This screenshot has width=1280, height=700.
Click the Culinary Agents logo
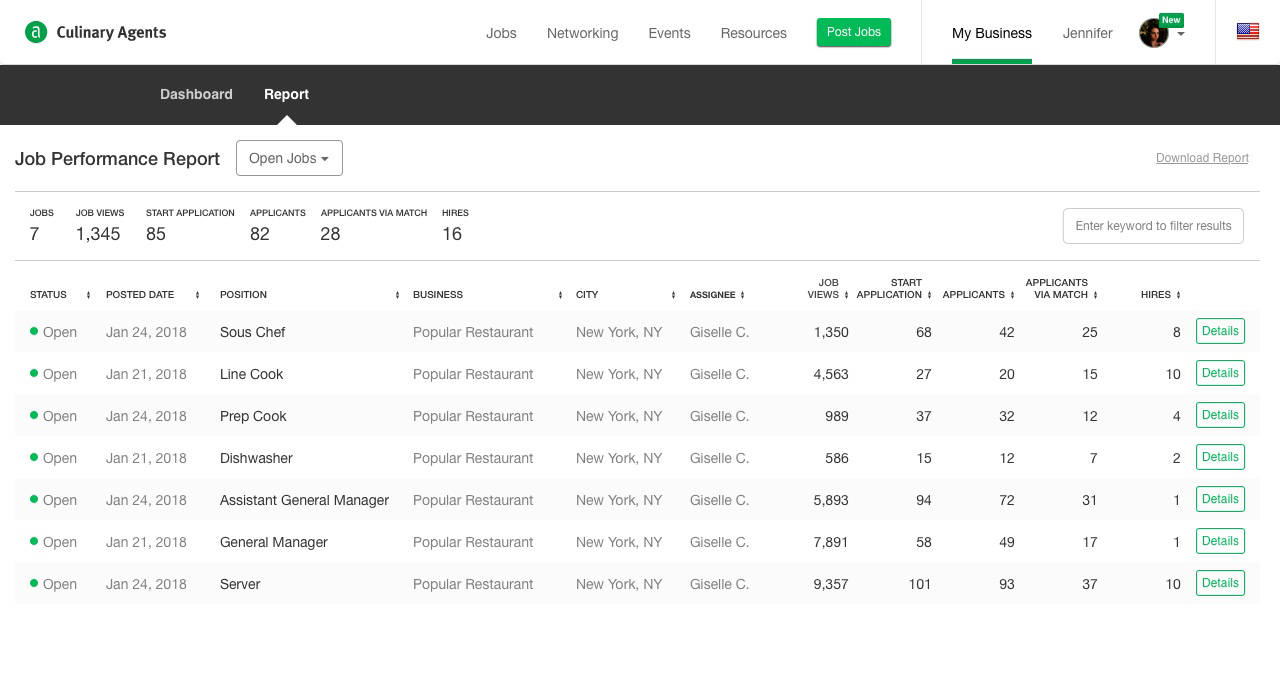point(95,32)
